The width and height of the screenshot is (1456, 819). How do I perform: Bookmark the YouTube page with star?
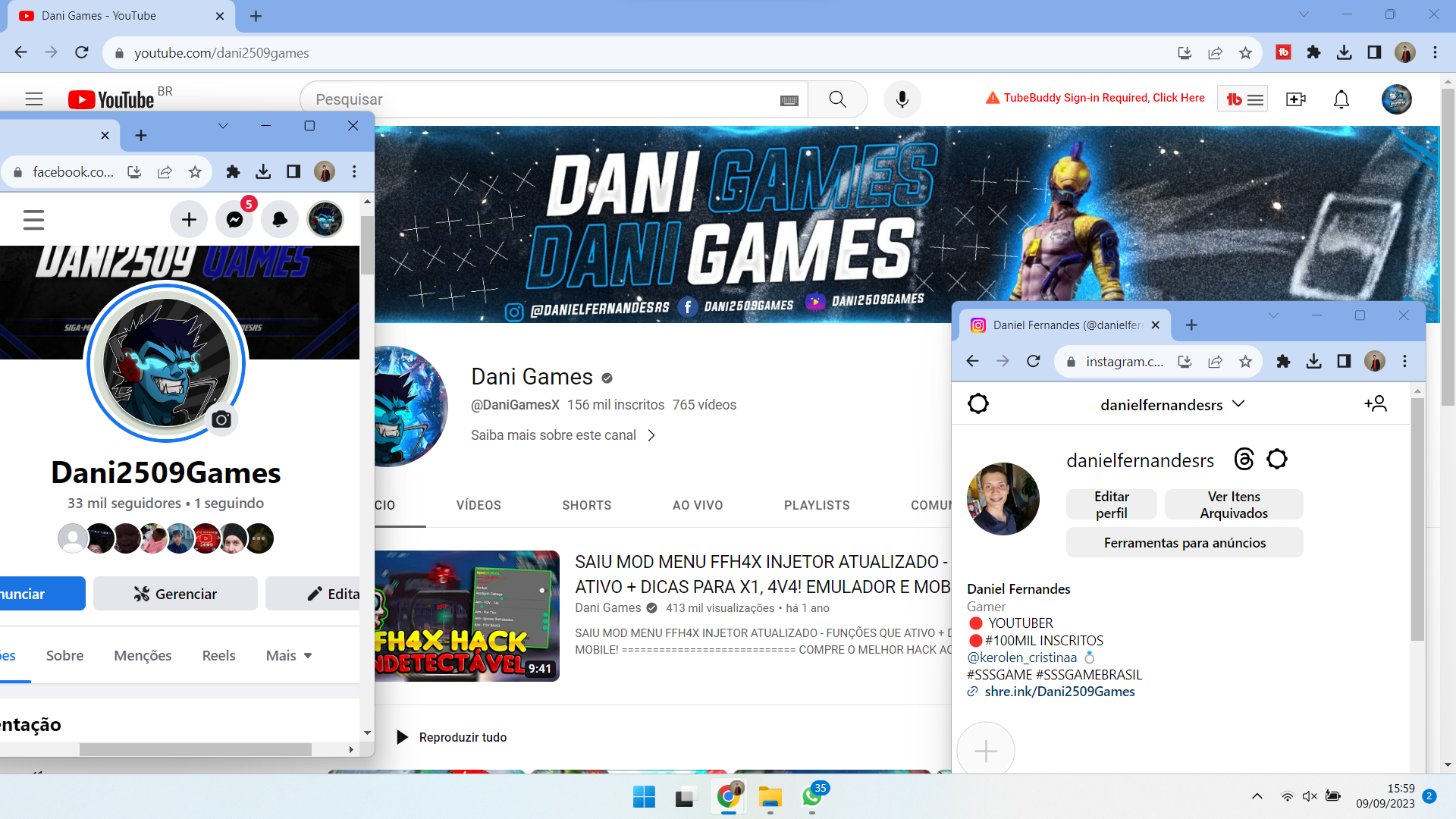point(1245,52)
